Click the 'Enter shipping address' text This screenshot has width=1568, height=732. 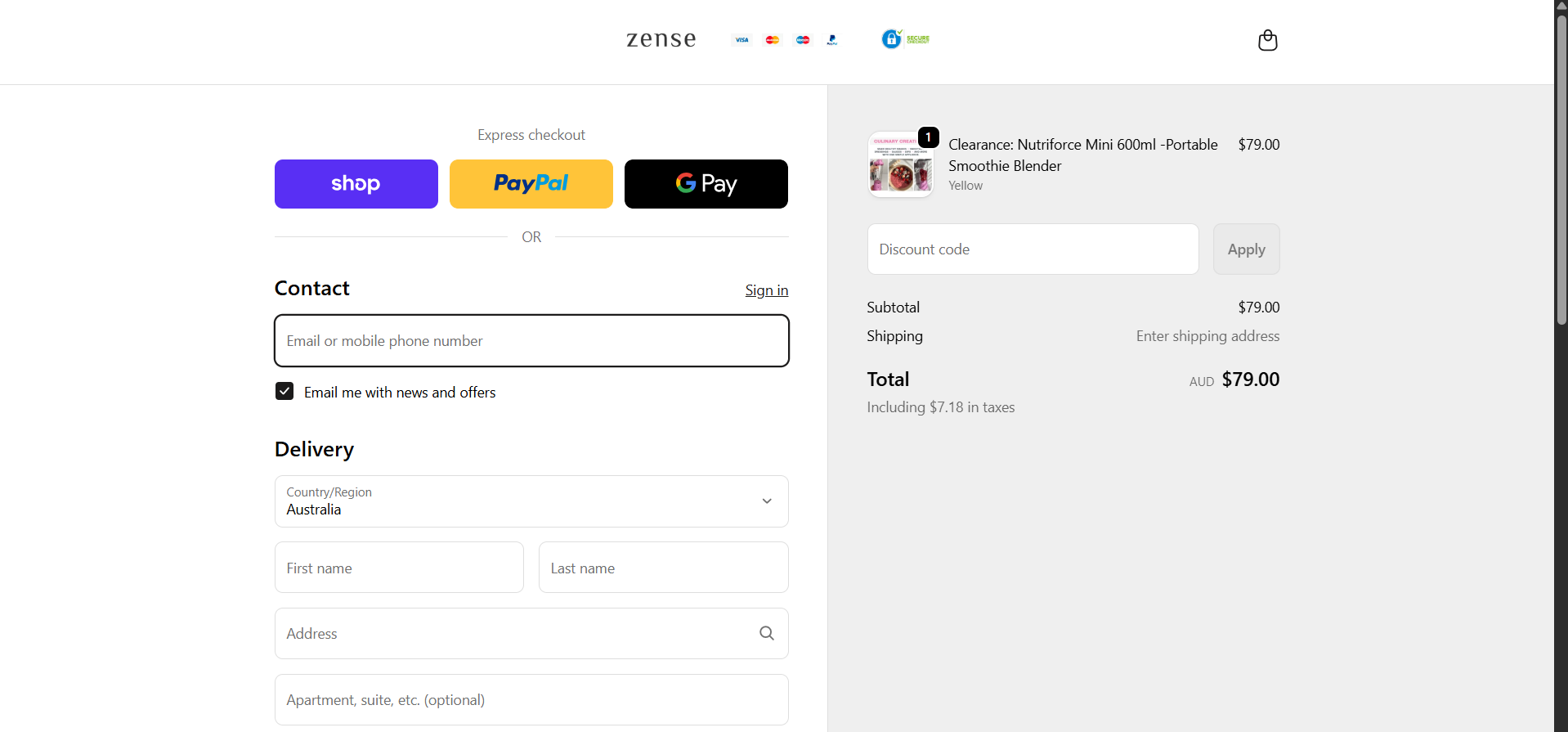click(1207, 336)
